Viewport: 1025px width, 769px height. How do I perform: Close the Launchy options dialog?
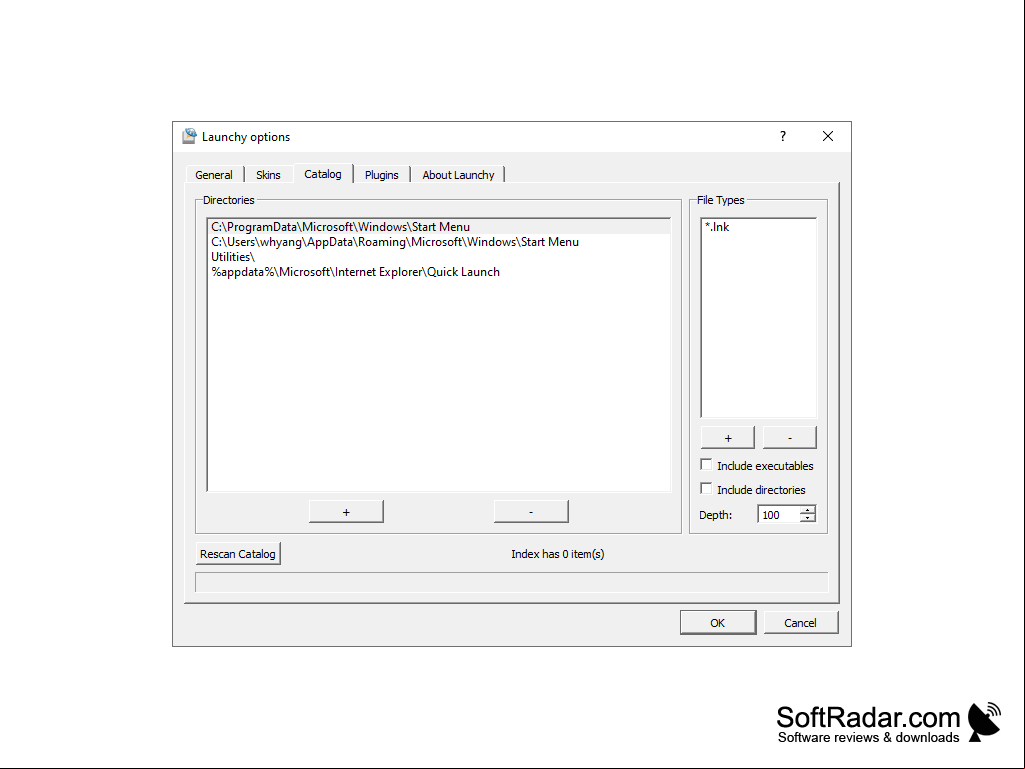click(x=828, y=136)
